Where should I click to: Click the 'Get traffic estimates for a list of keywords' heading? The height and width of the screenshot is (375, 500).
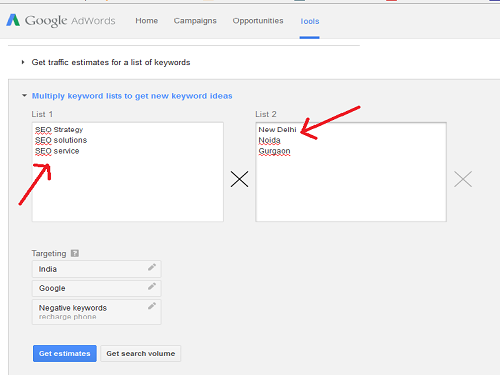(111, 62)
